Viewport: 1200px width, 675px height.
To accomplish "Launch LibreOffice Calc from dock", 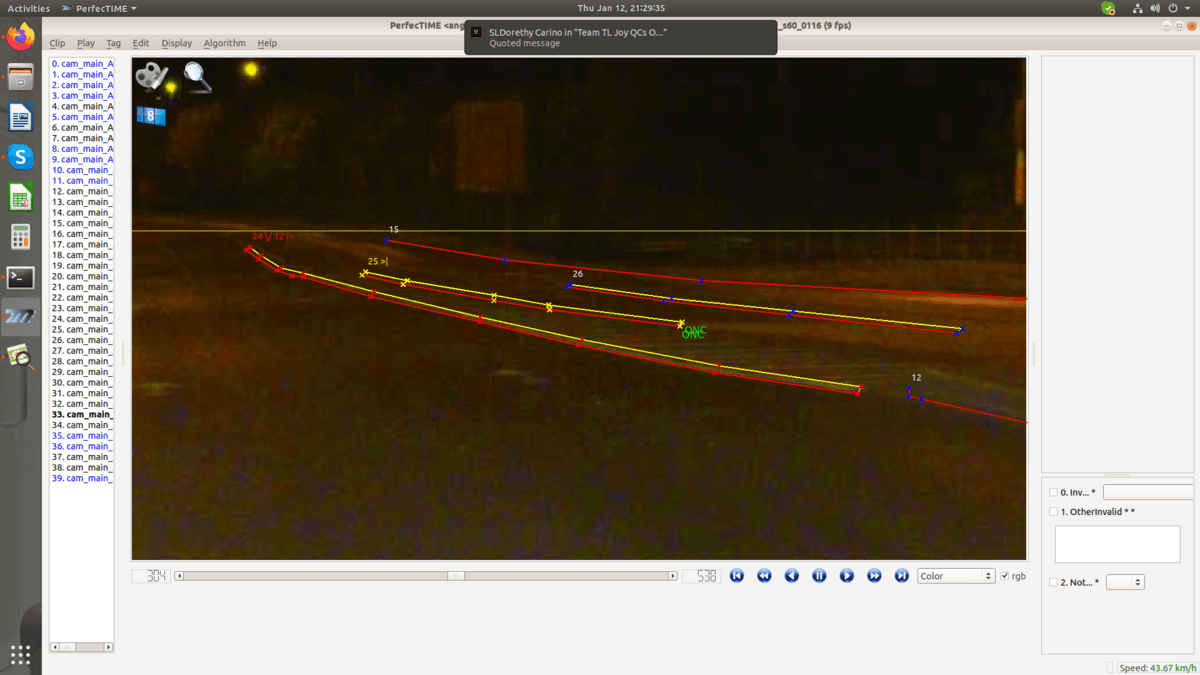I will click(x=20, y=197).
